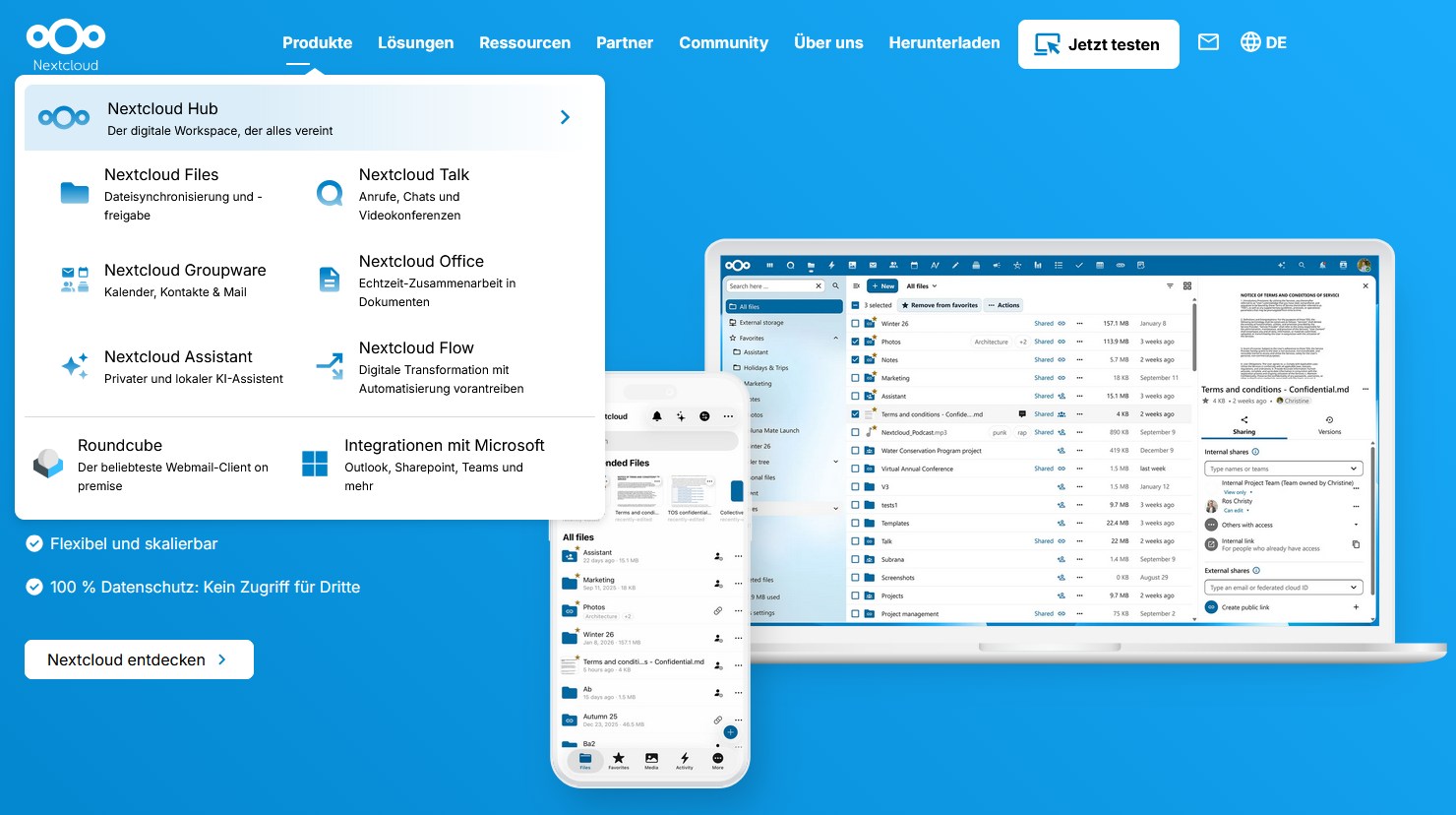
Task: Click the notification bell on the phone mockup
Action: tap(657, 416)
